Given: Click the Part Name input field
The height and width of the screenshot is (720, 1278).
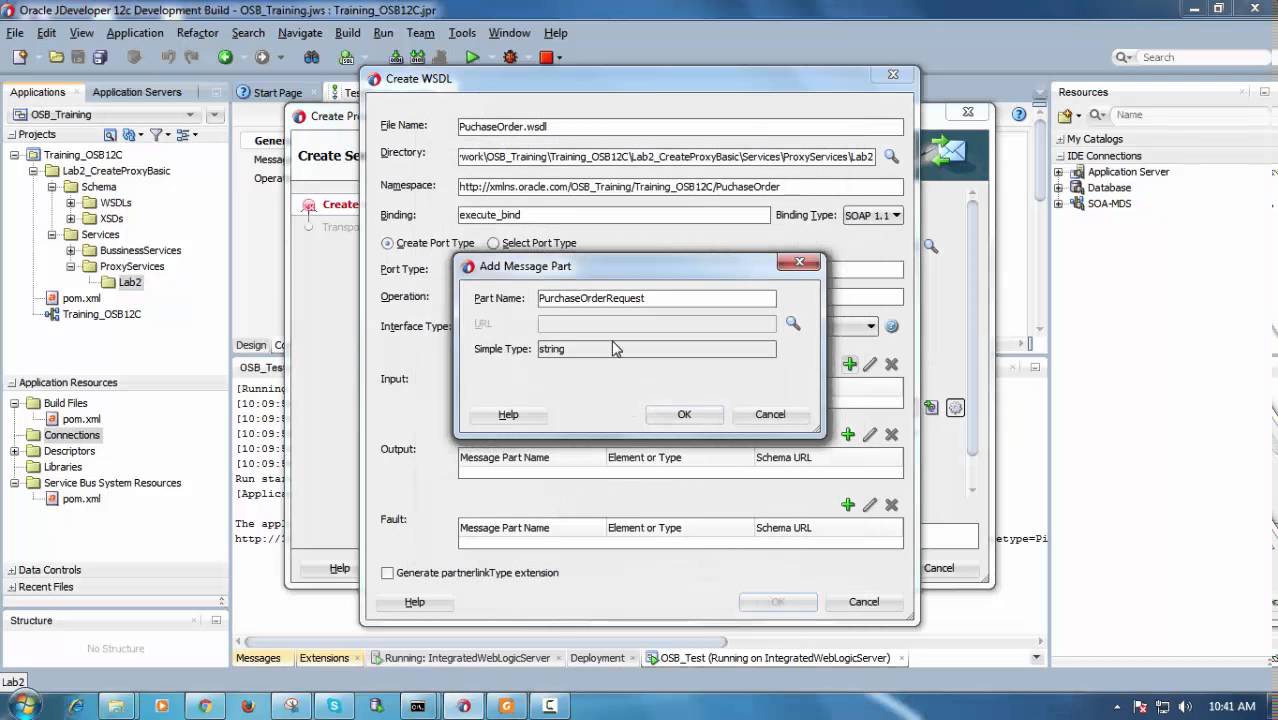Looking at the screenshot, I should (x=657, y=298).
